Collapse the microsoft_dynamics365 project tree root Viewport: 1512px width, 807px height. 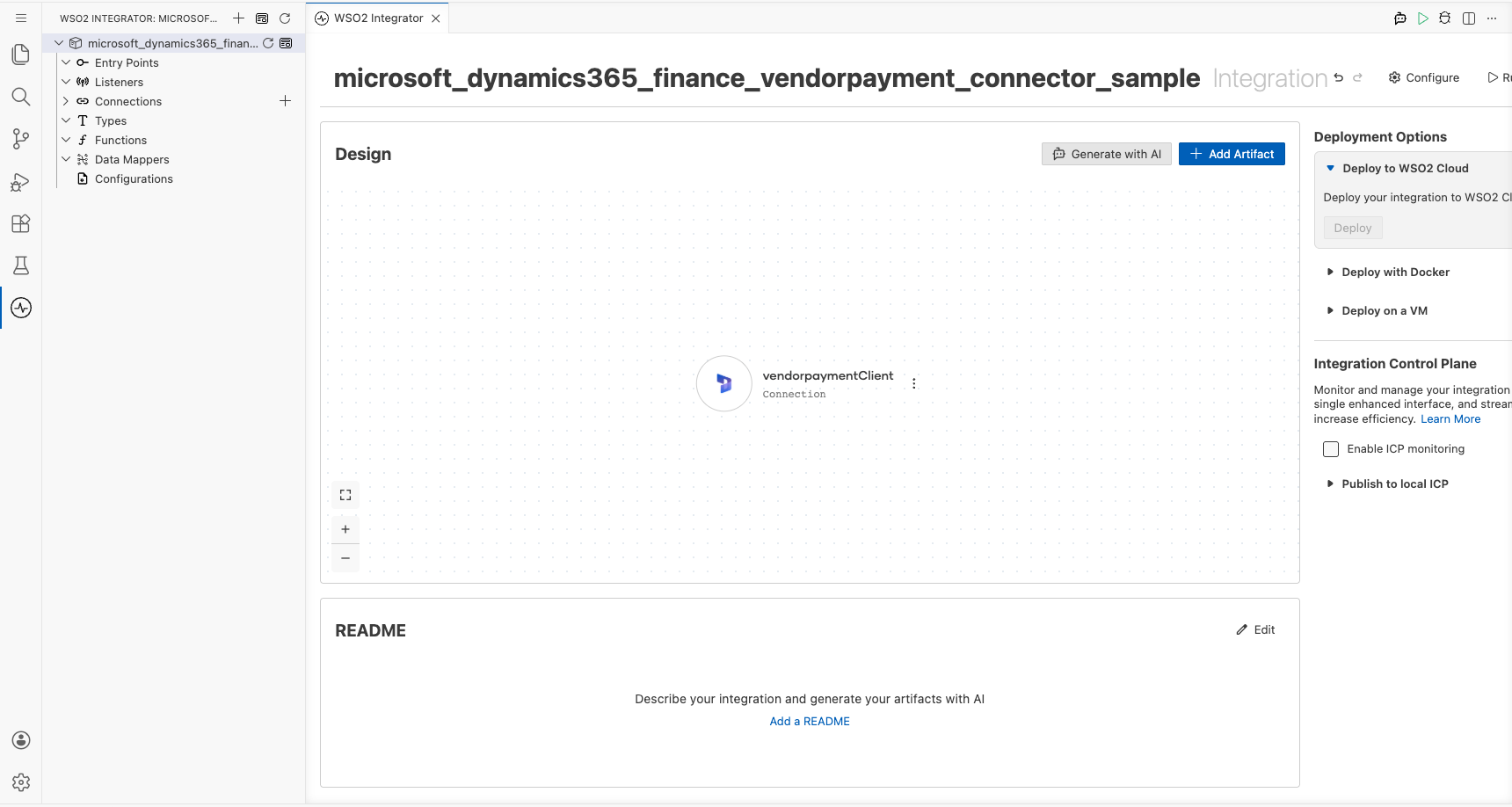(x=59, y=43)
